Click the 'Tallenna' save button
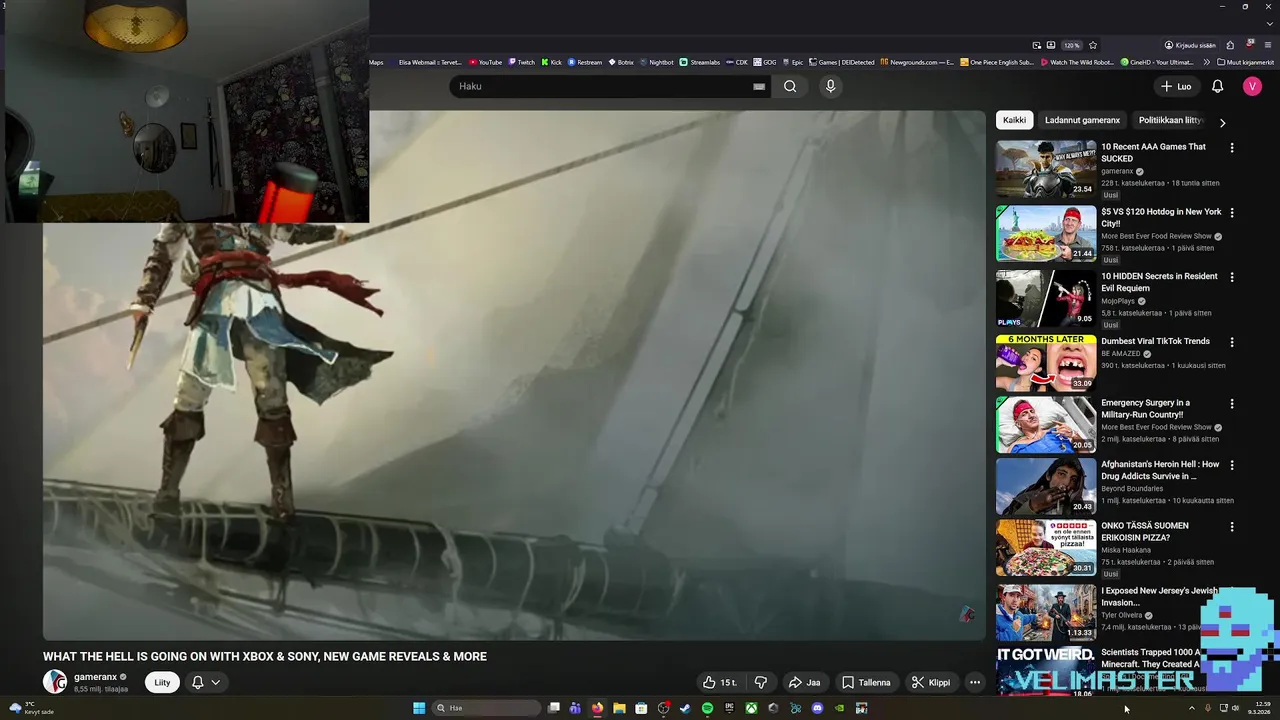Image resolution: width=1280 pixels, height=720 pixels. 865,682
